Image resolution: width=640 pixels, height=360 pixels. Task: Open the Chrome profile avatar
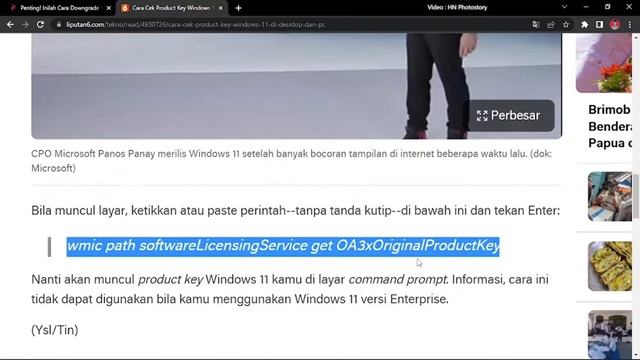(615, 24)
